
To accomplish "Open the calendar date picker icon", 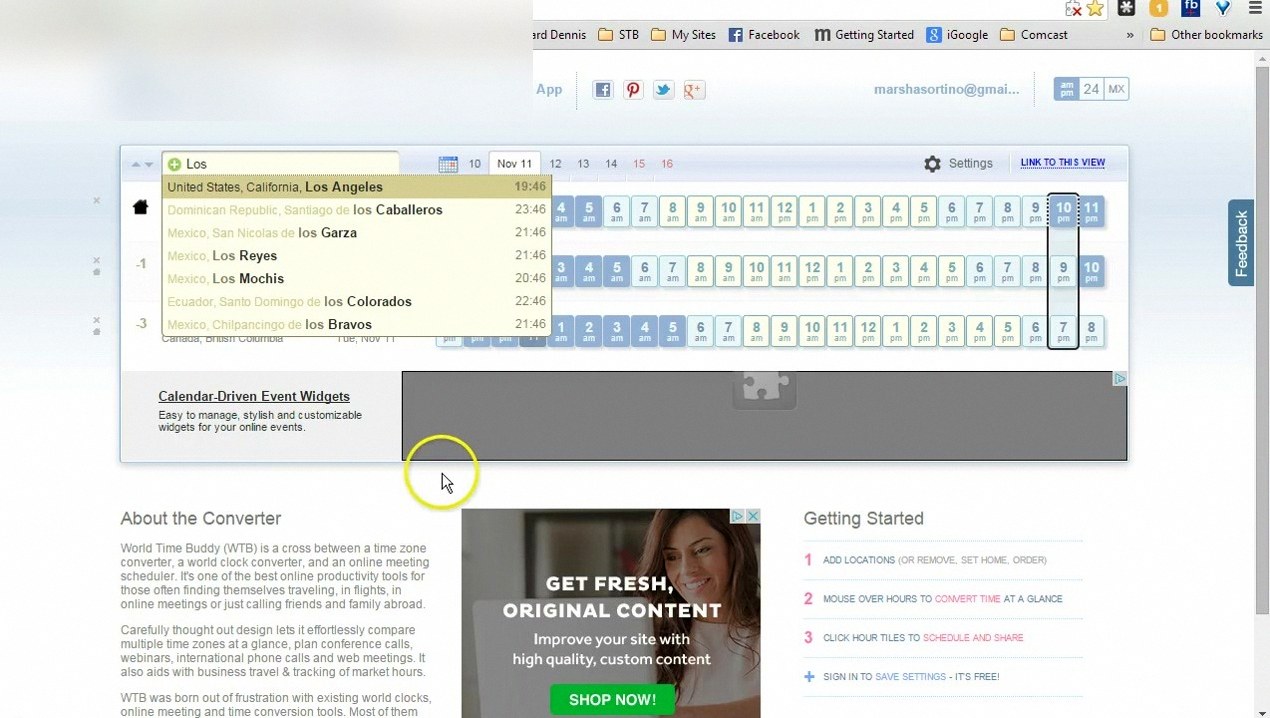I will [448, 164].
